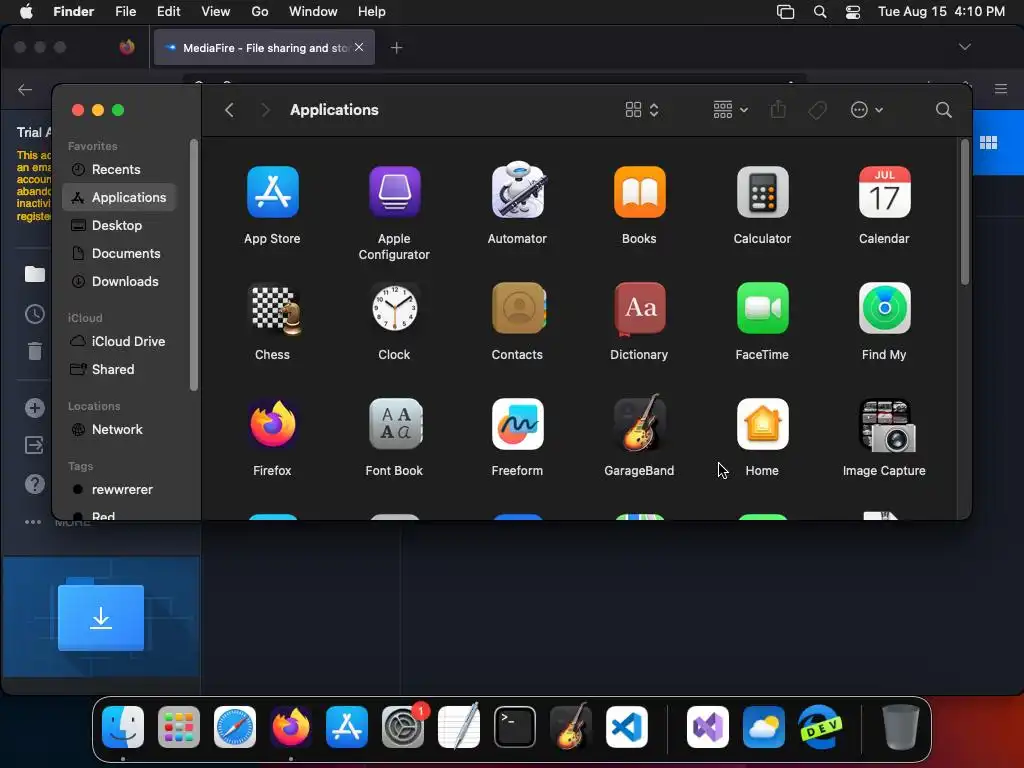This screenshot has width=1024, height=768.
Task: Open the Action ellipsis menu dropdown
Action: (x=867, y=110)
